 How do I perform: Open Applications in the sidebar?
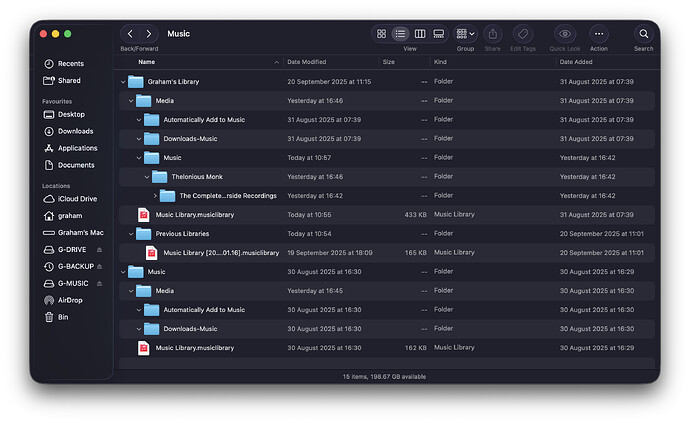click(70, 148)
